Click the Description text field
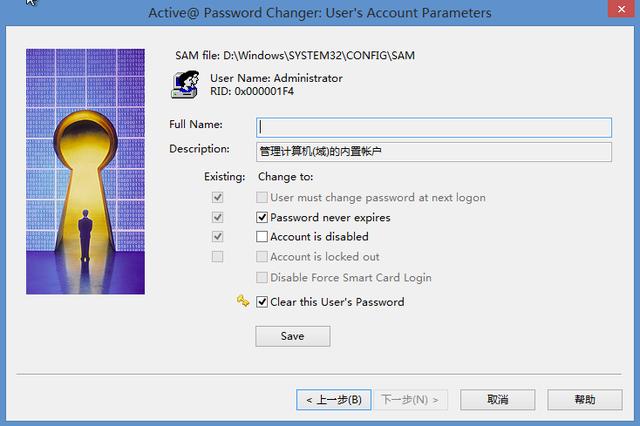 (434, 152)
